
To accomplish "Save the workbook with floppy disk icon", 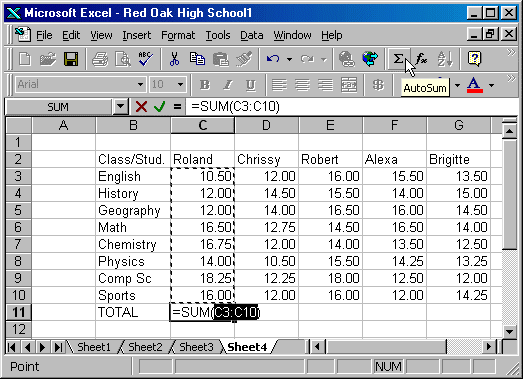I will [x=71, y=59].
